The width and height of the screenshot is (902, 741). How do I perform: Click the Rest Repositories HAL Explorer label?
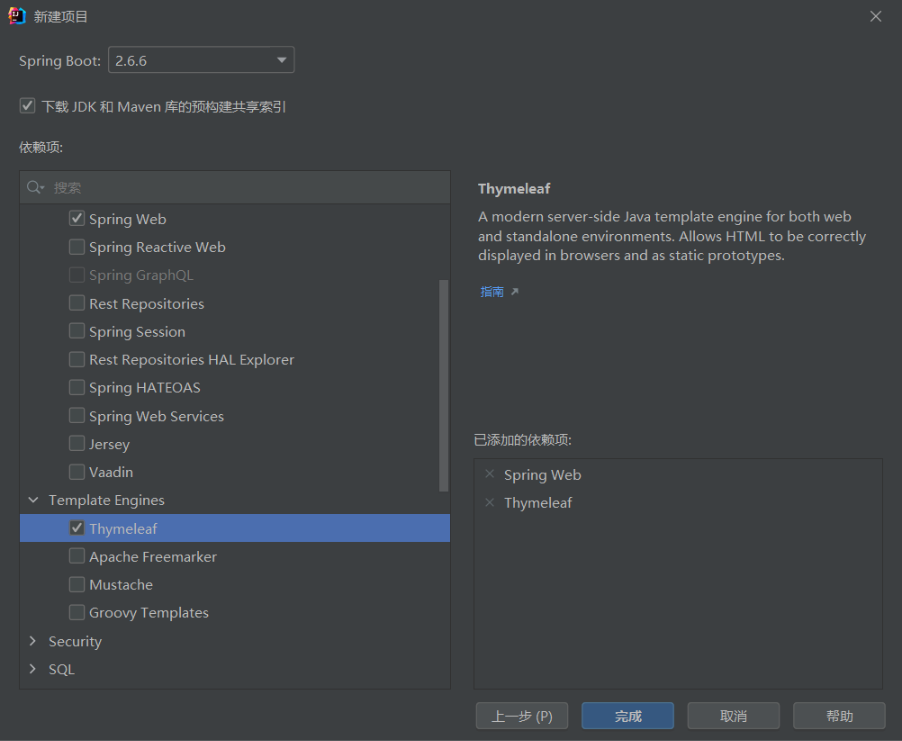pos(192,360)
